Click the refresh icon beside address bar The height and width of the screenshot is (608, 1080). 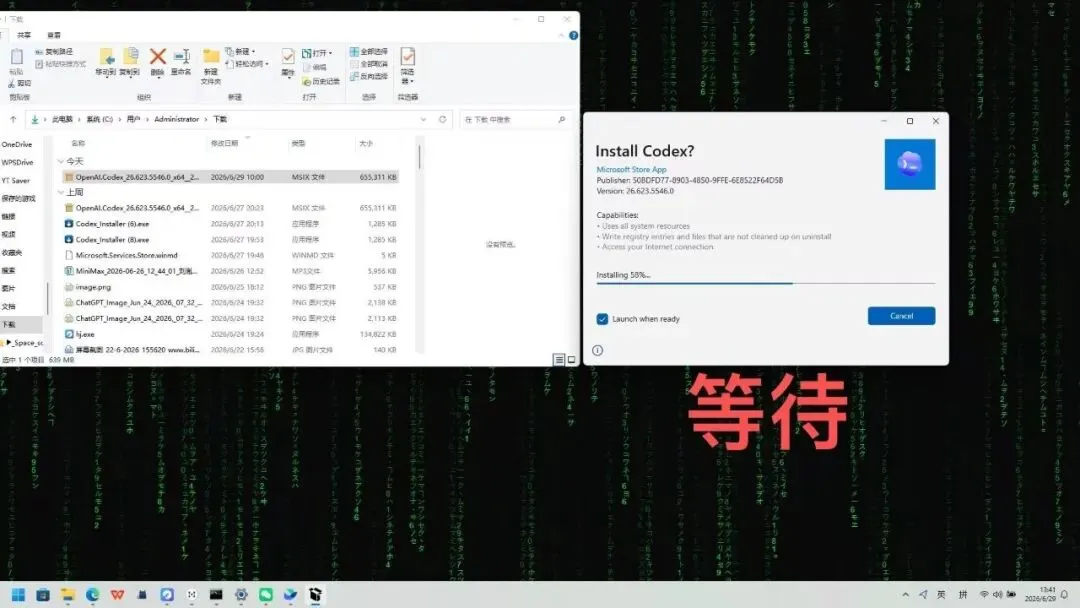[443, 119]
